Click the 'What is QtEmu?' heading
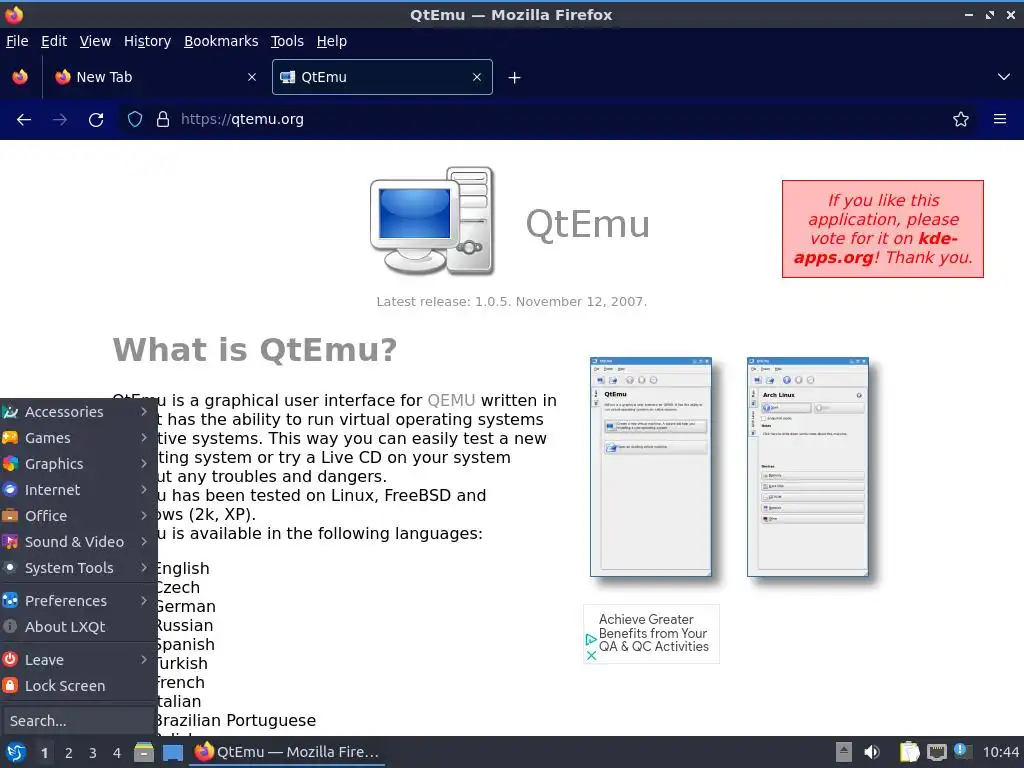This screenshot has height=768, width=1024. click(x=255, y=349)
